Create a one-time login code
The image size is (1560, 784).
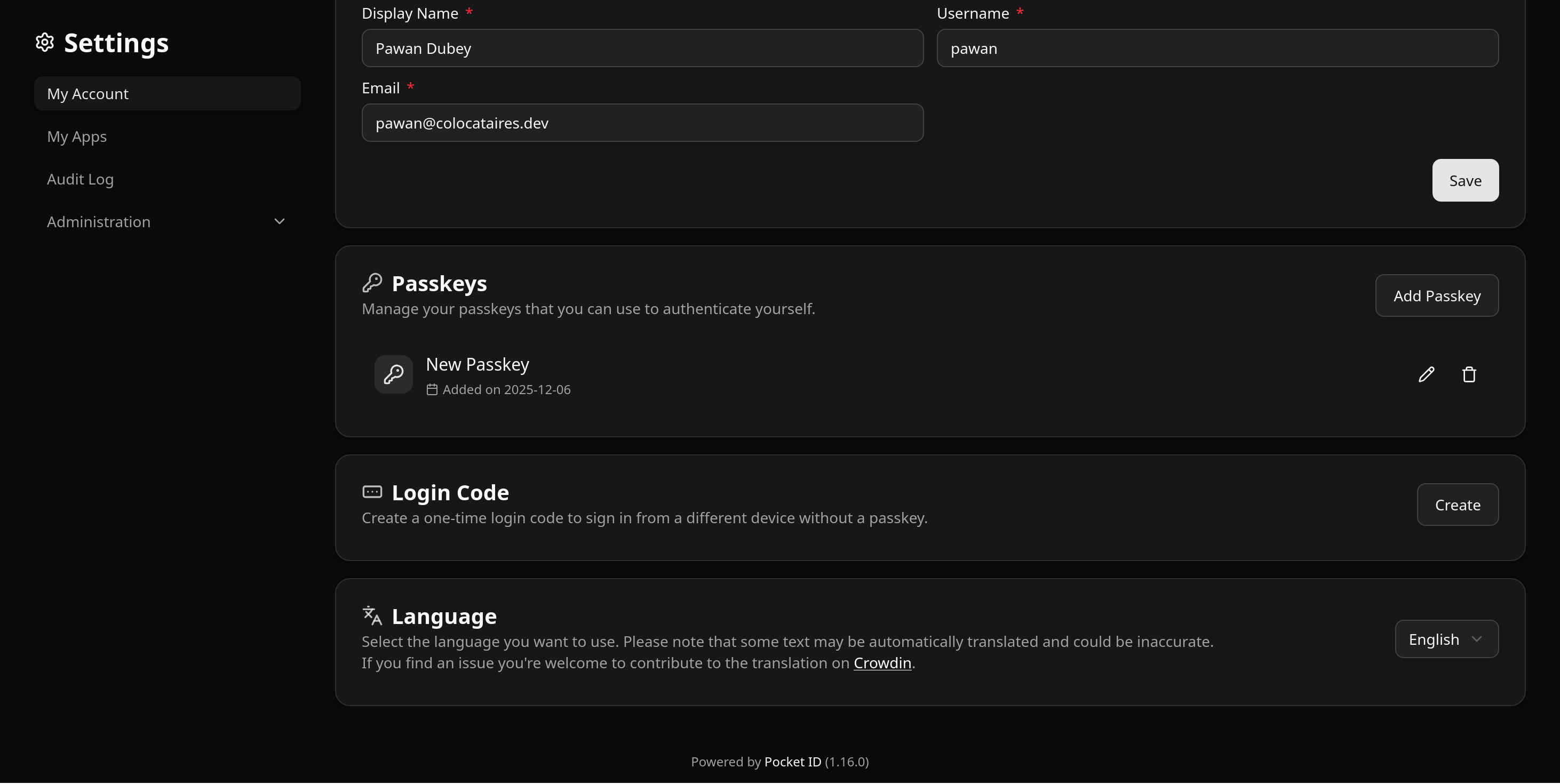pos(1457,505)
